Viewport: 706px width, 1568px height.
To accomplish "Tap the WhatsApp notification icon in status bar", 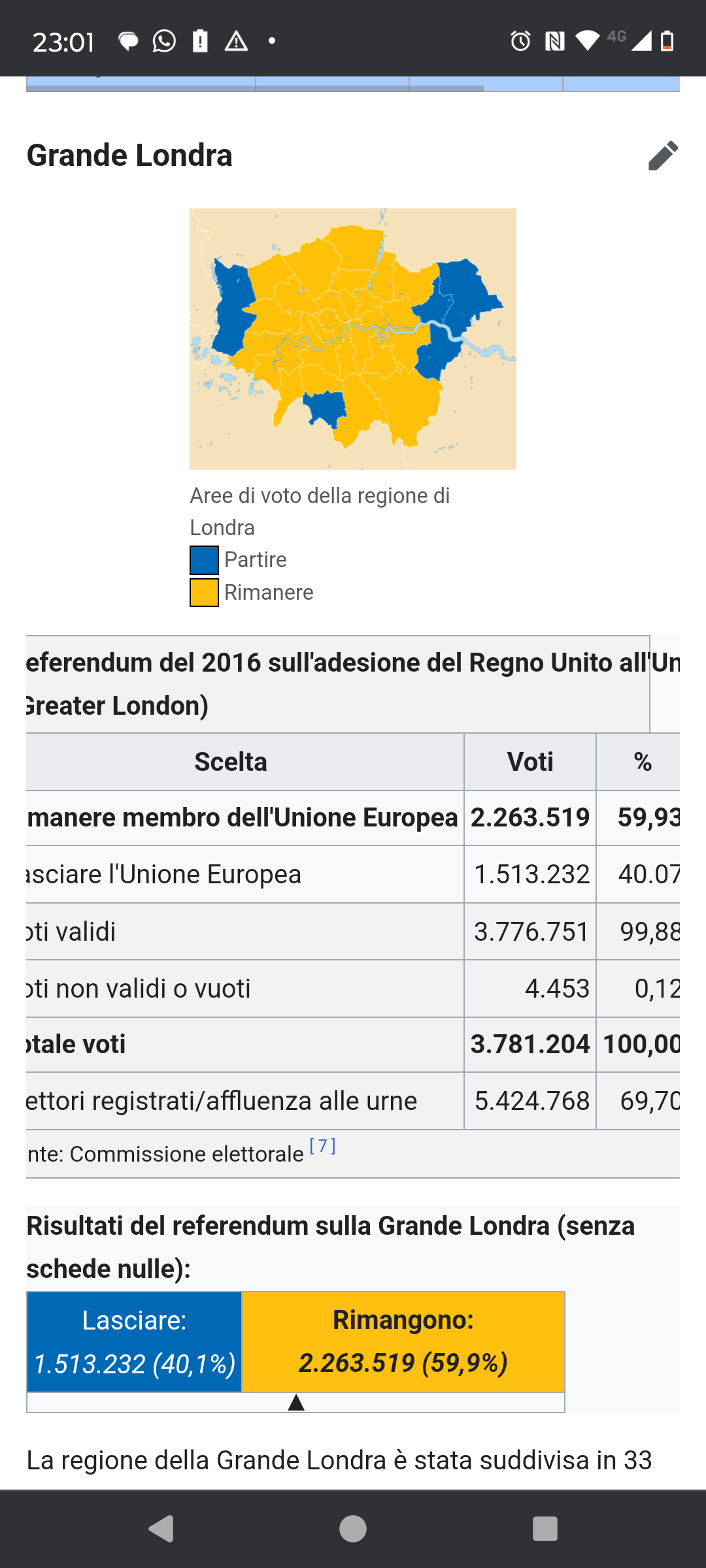I will (x=164, y=41).
